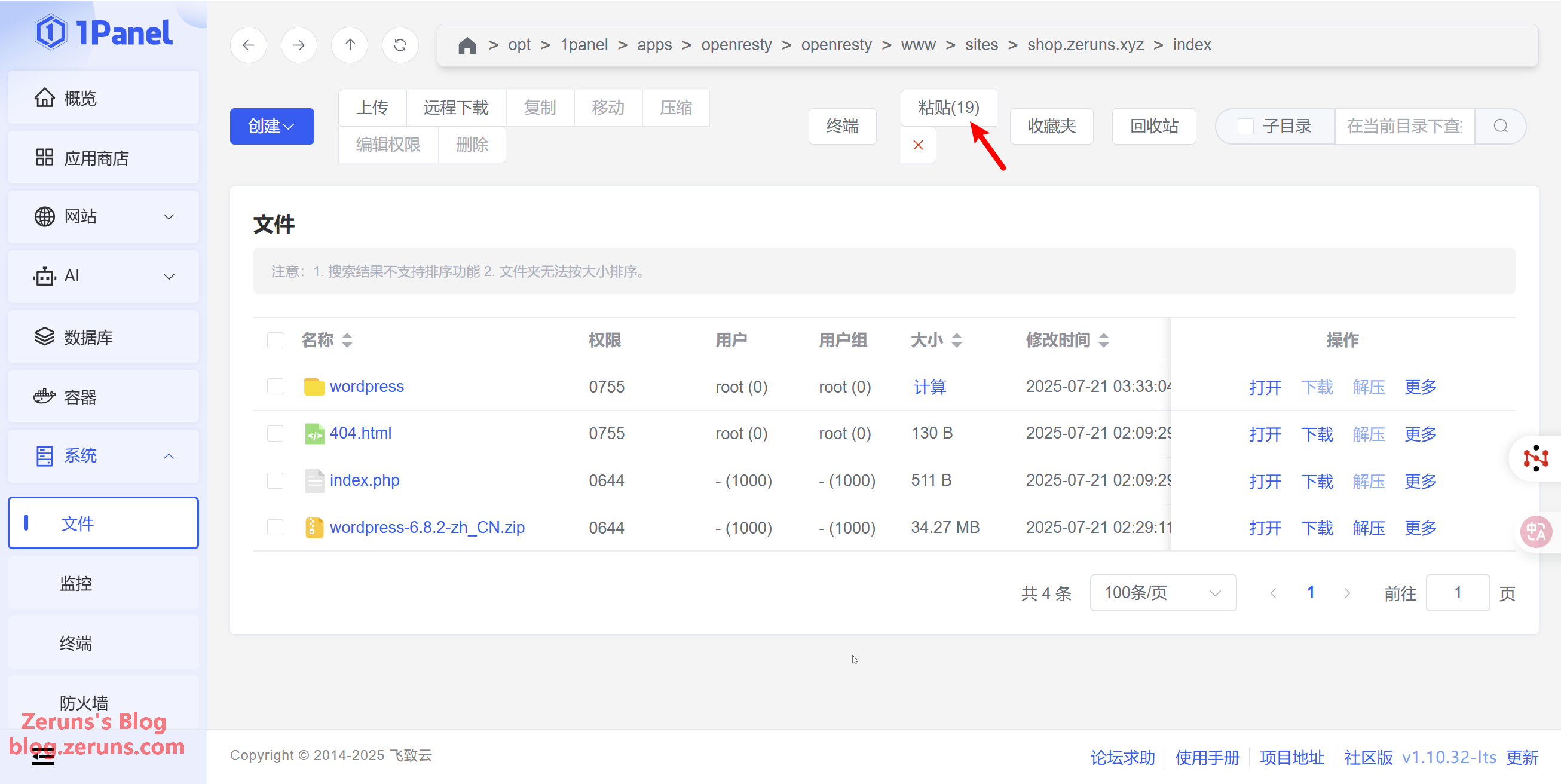The image size is (1561, 784).
Task: Click 打开 for 404.html
Action: (x=1265, y=434)
